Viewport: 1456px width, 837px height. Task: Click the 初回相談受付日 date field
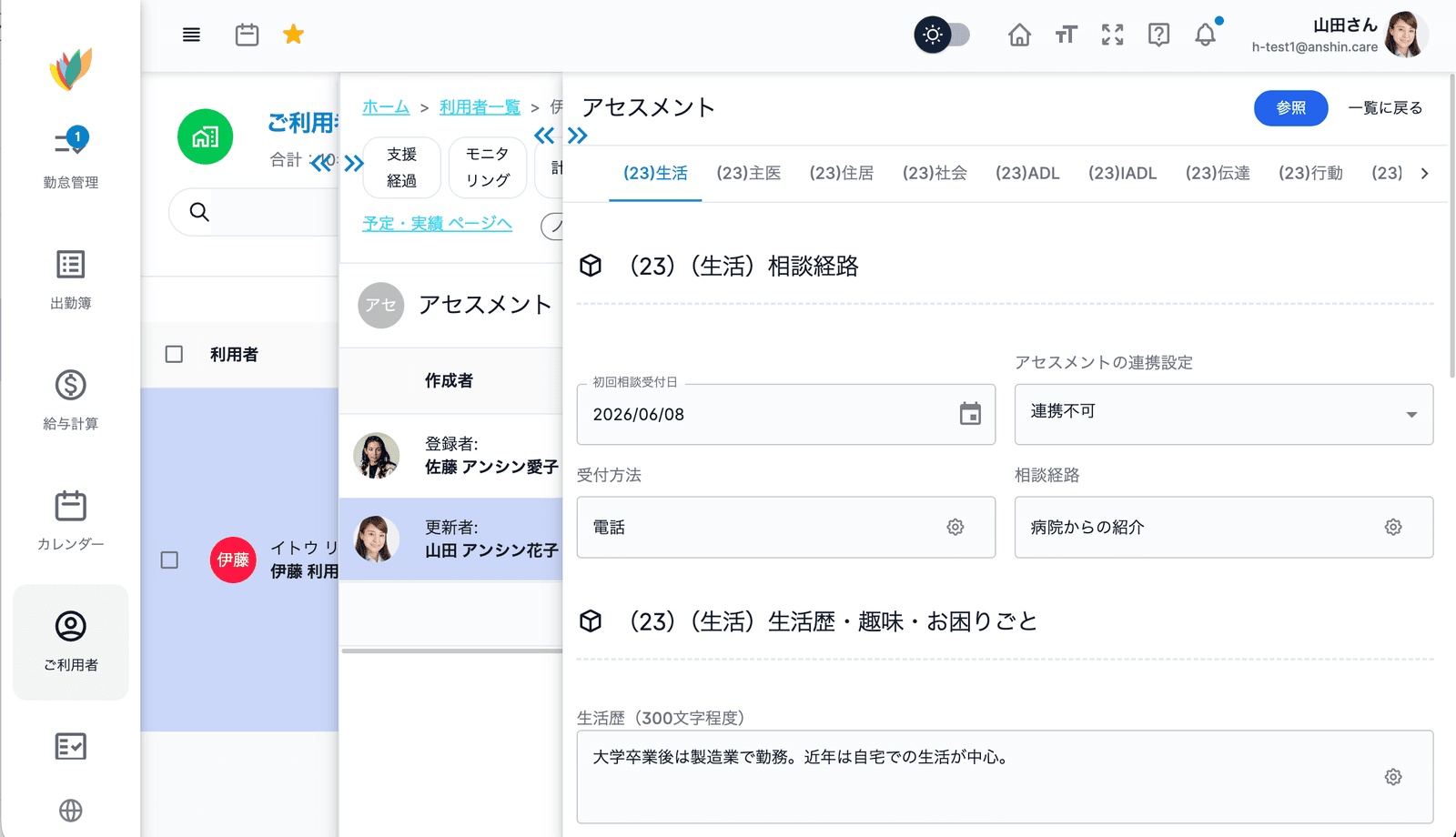click(x=786, y=414)
